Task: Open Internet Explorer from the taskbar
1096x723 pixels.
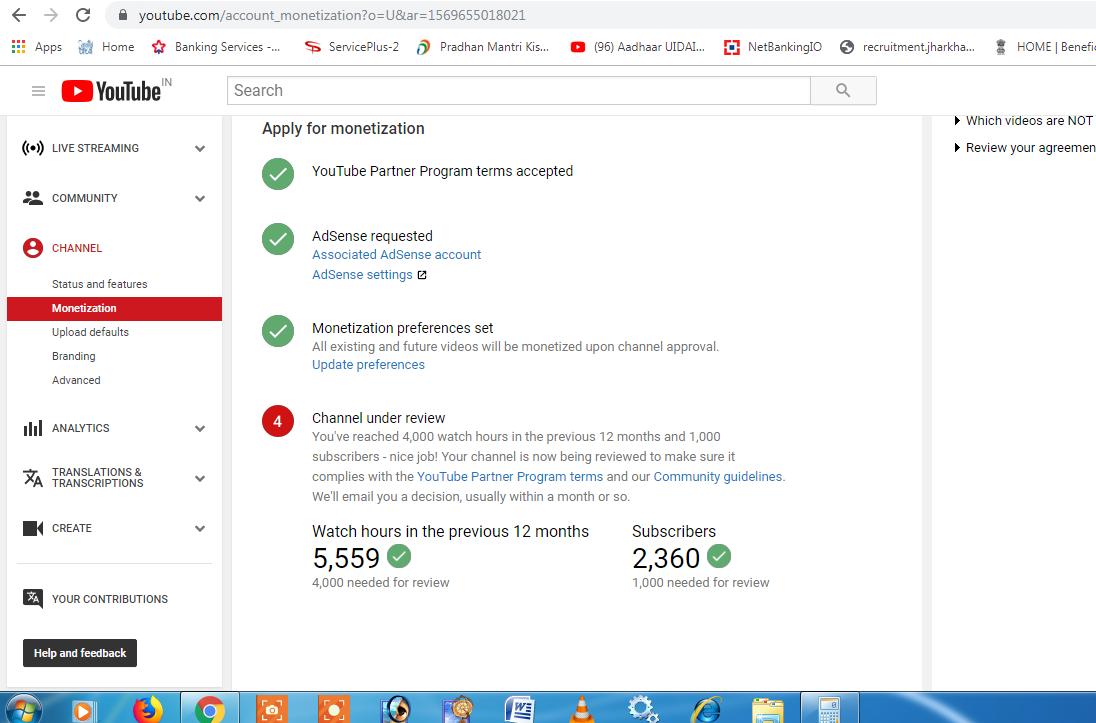Action: [x=706, y=710]
